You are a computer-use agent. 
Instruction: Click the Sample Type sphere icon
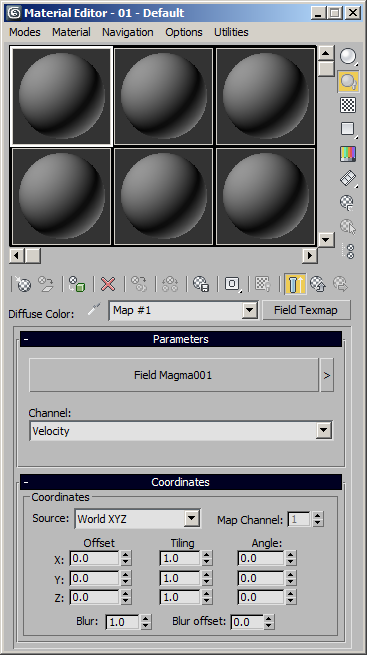pyautogui.click(x=348, y=56)
